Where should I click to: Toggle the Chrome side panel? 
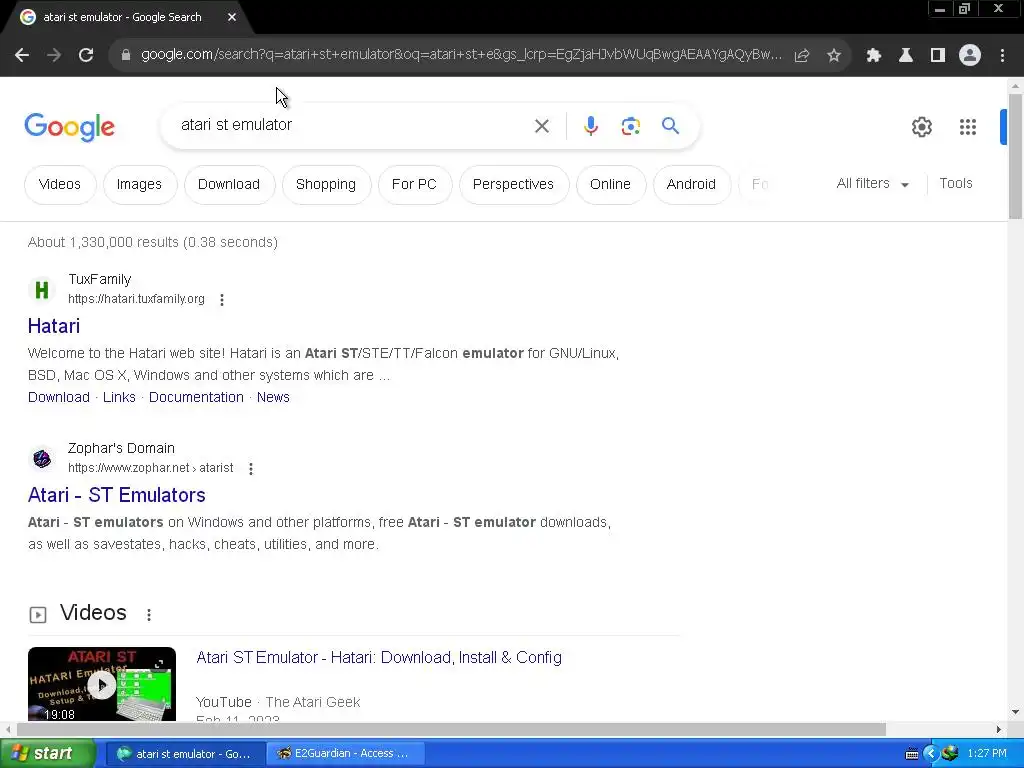pos(938,56)
